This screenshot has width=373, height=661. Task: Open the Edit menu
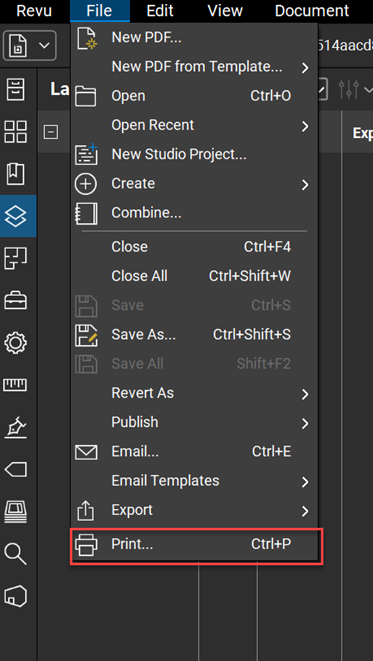(x=160, y=11)
